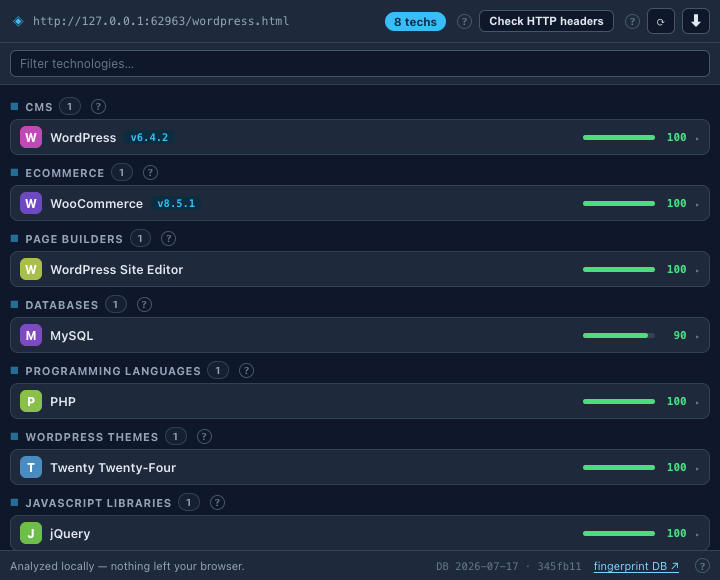The image size is (720, 580).
Task: Click the 8 techs count badge
Action: 415,22
